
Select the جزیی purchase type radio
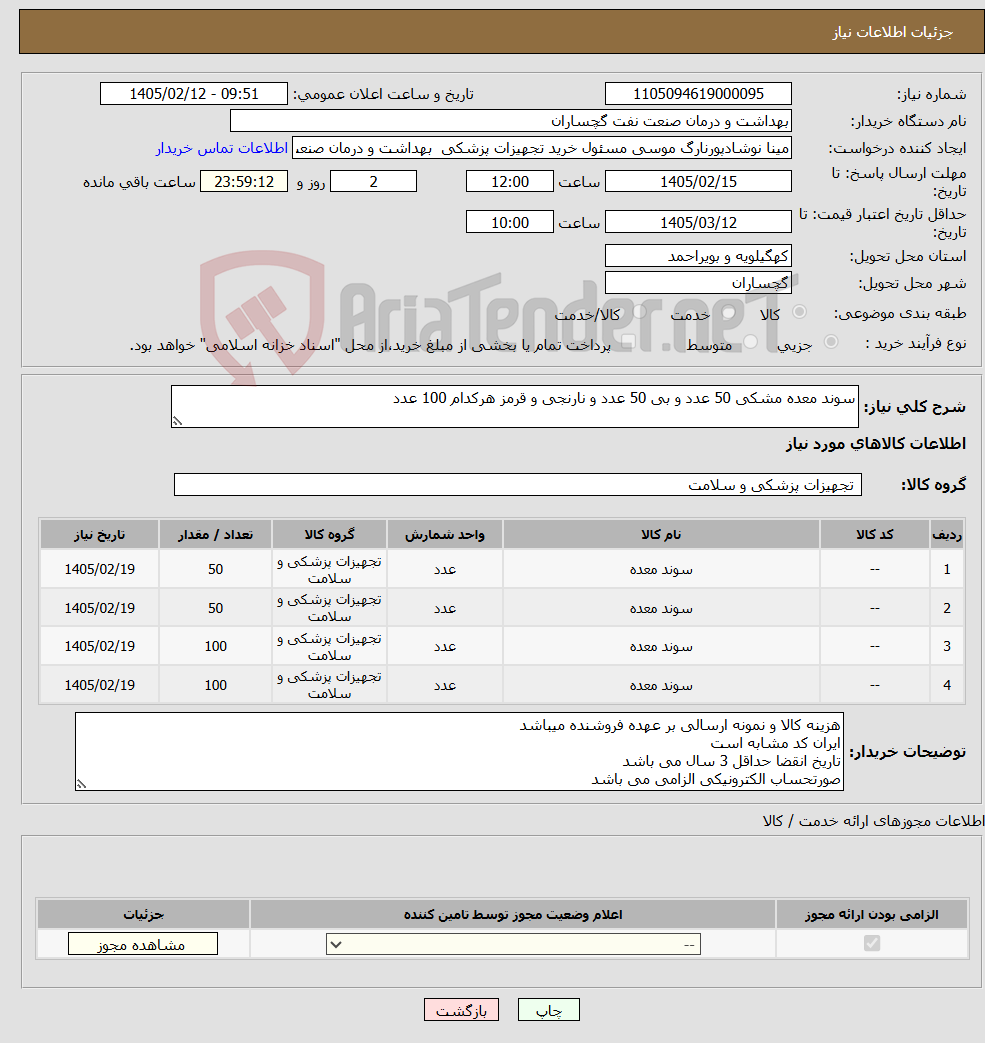[831, 343]
